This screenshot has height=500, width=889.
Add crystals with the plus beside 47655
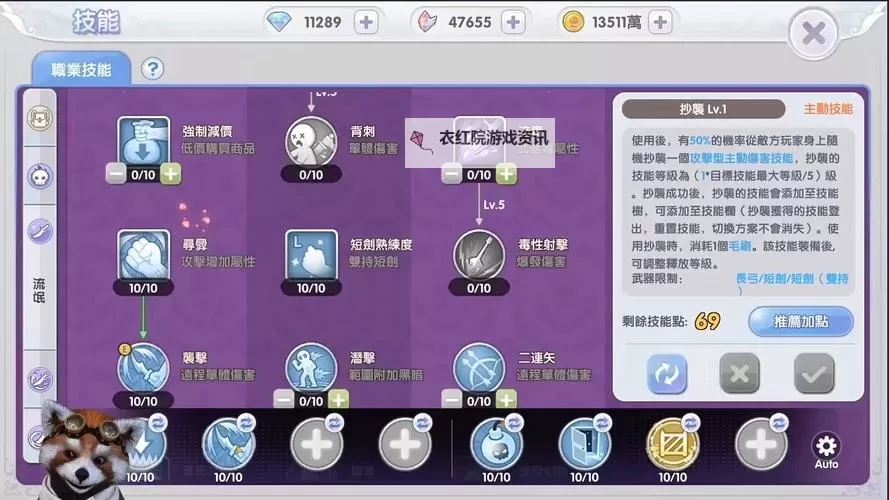[513, 23]
